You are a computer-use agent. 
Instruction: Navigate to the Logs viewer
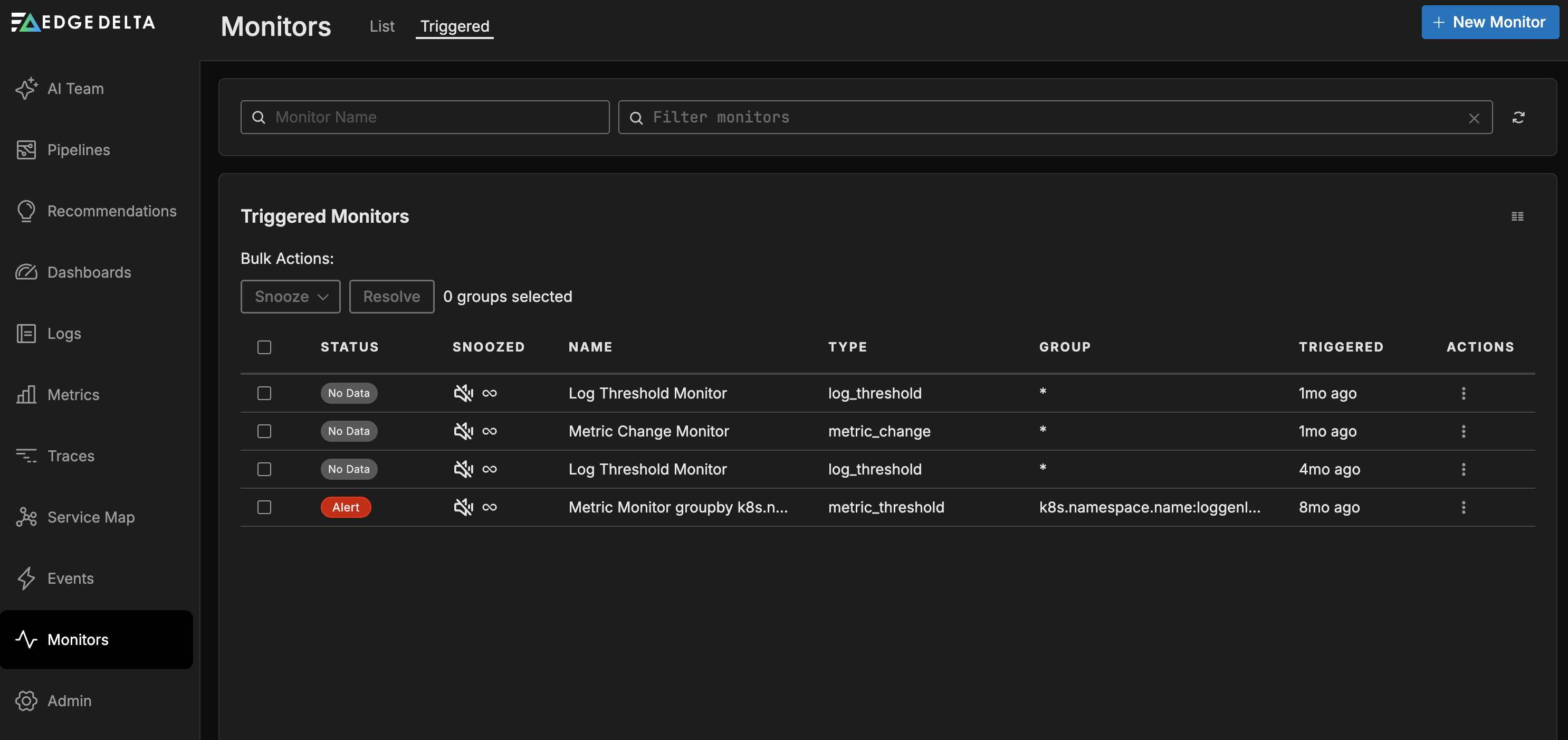(64, 333)
